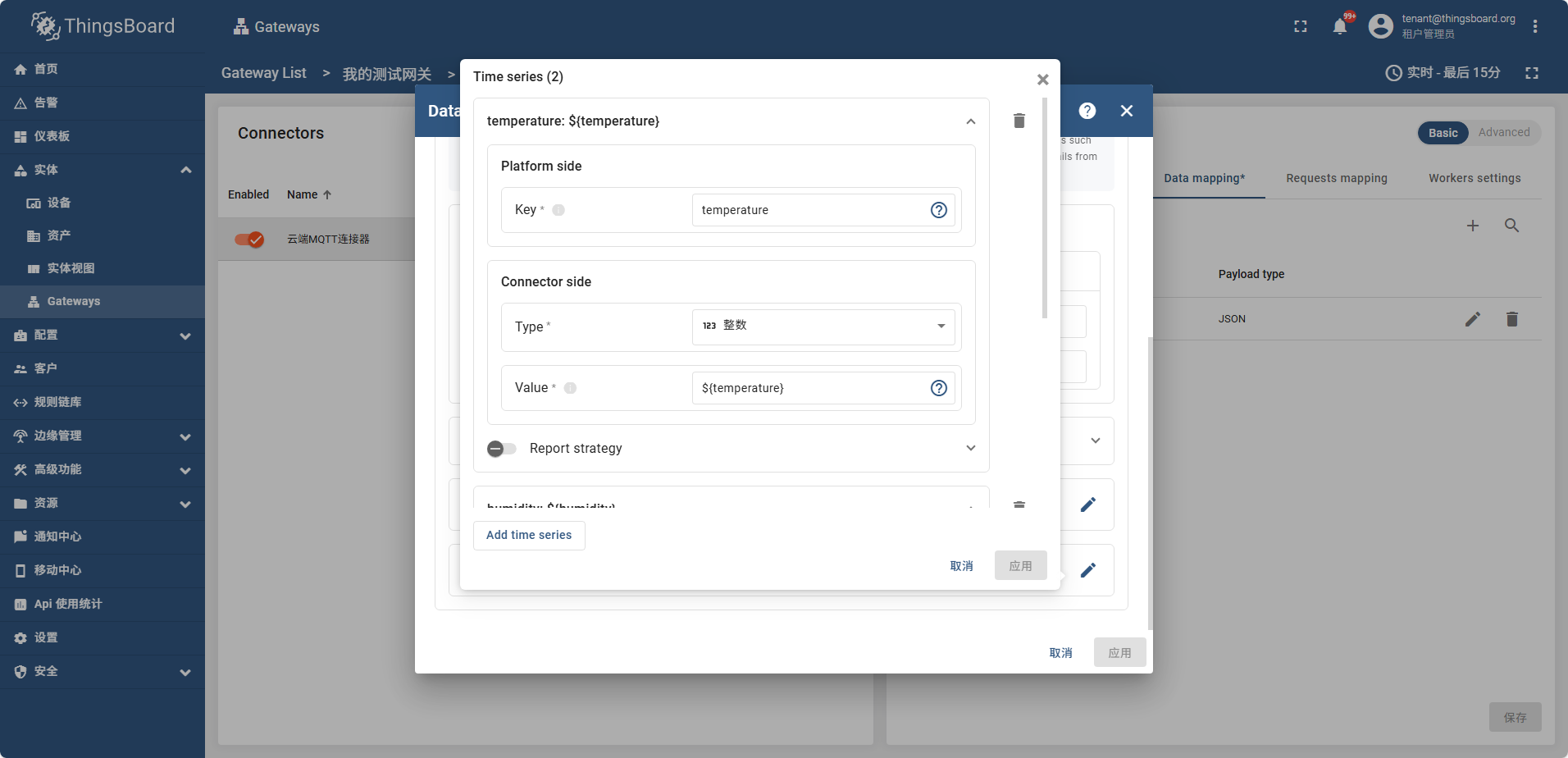Image resolution: width=1568 pixels, height=758 pixels.
Task: Disable the 云端MQTT连接器 connector toggle
Action: point(249,240)
